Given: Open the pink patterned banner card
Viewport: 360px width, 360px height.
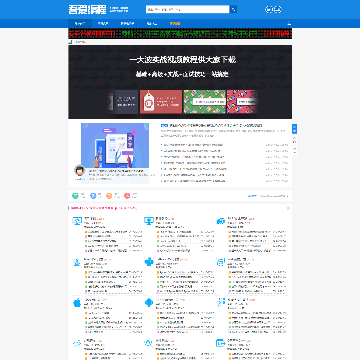Looking at the screenshot, I should tap(243, 102).
